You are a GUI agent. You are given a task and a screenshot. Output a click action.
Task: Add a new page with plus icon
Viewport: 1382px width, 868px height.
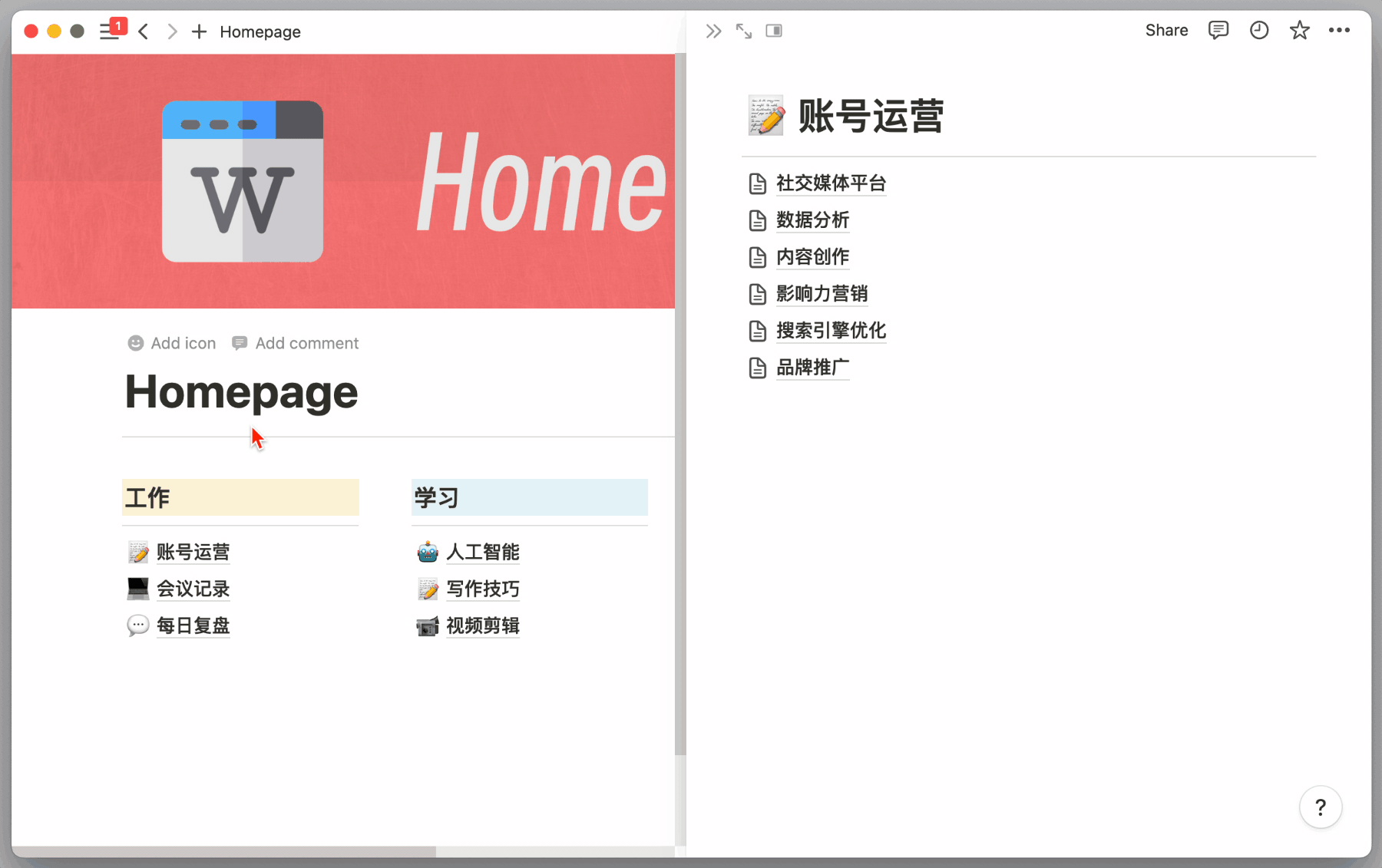(199, 31)
